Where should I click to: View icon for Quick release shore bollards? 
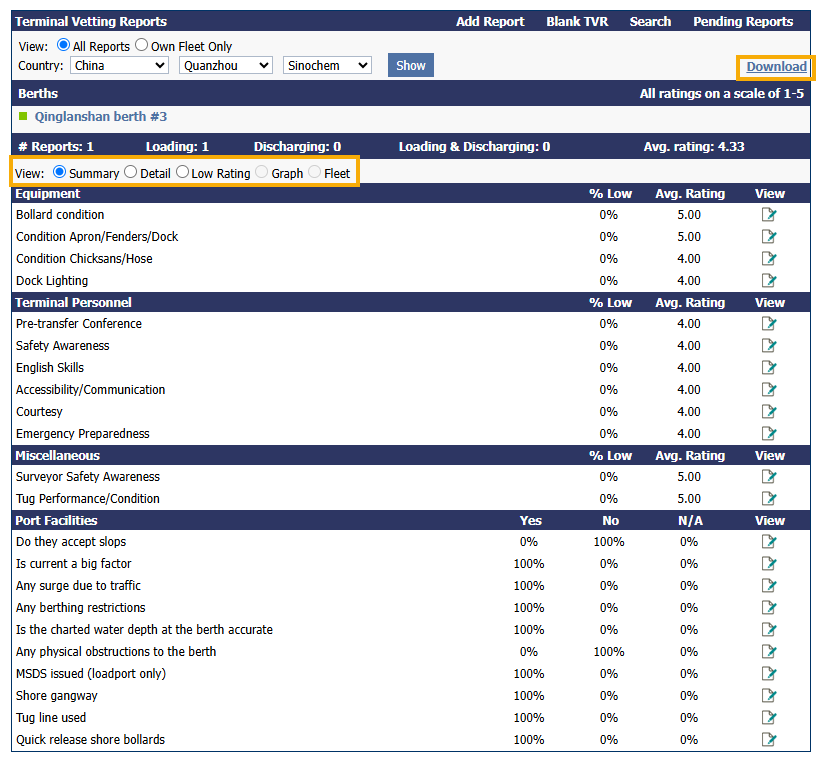(769, 740)
